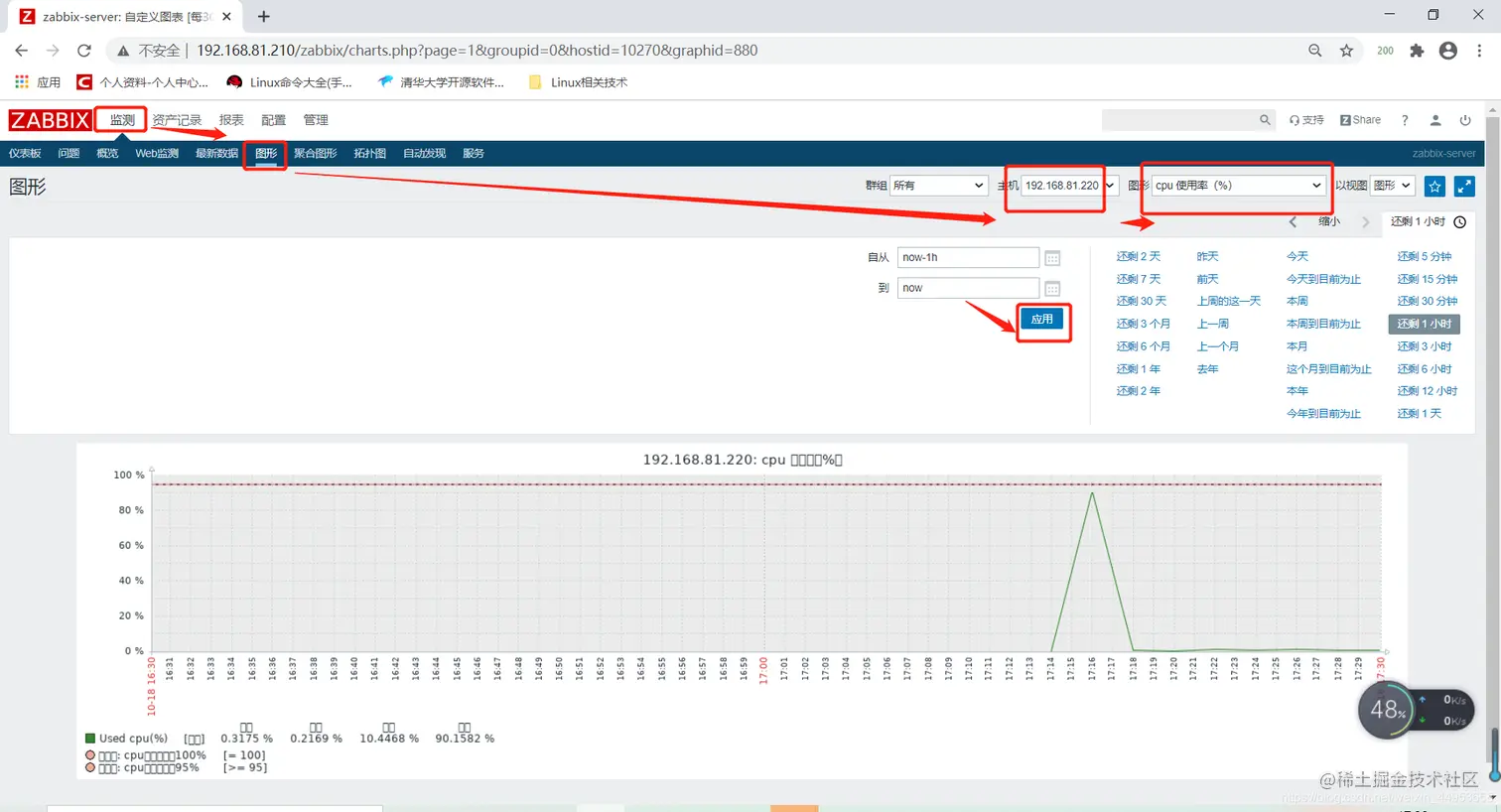Open calendar picker for 自从 field
The width and height of the screenshot is (1501, 812).
(1052, 258)
